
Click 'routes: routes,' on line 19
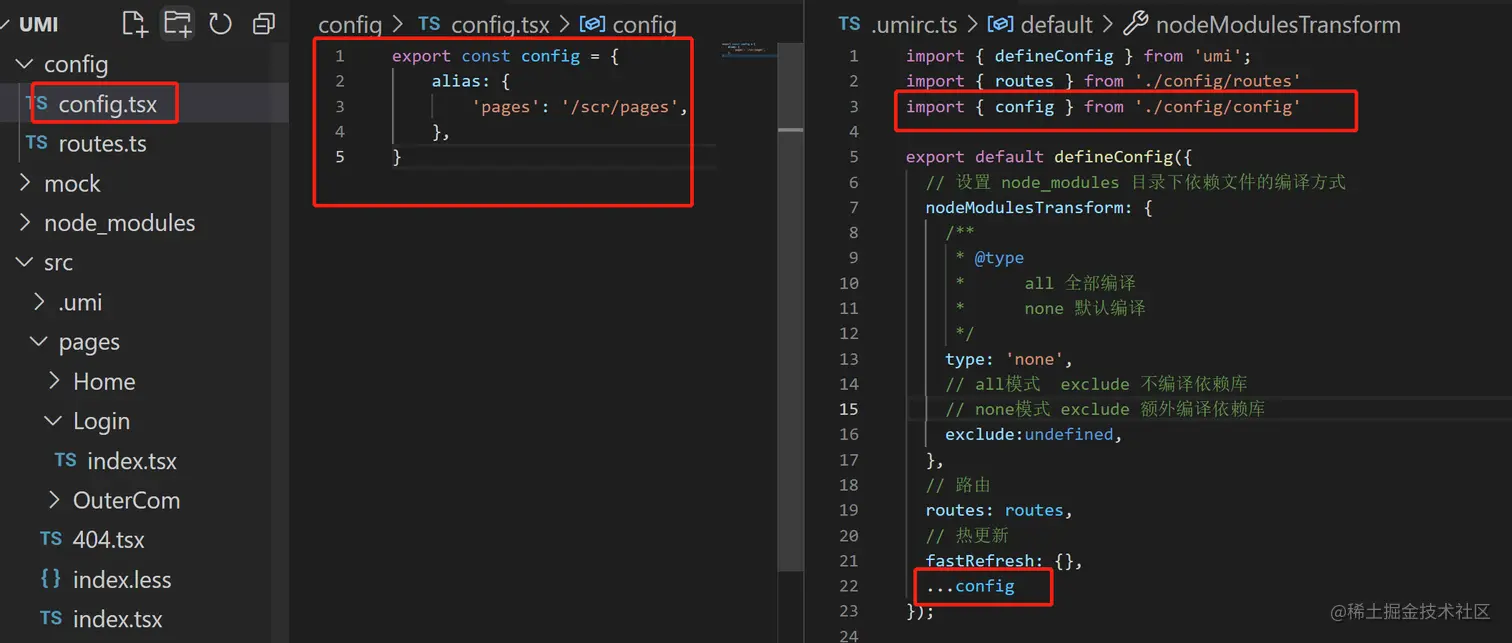(x=999, y=510)
